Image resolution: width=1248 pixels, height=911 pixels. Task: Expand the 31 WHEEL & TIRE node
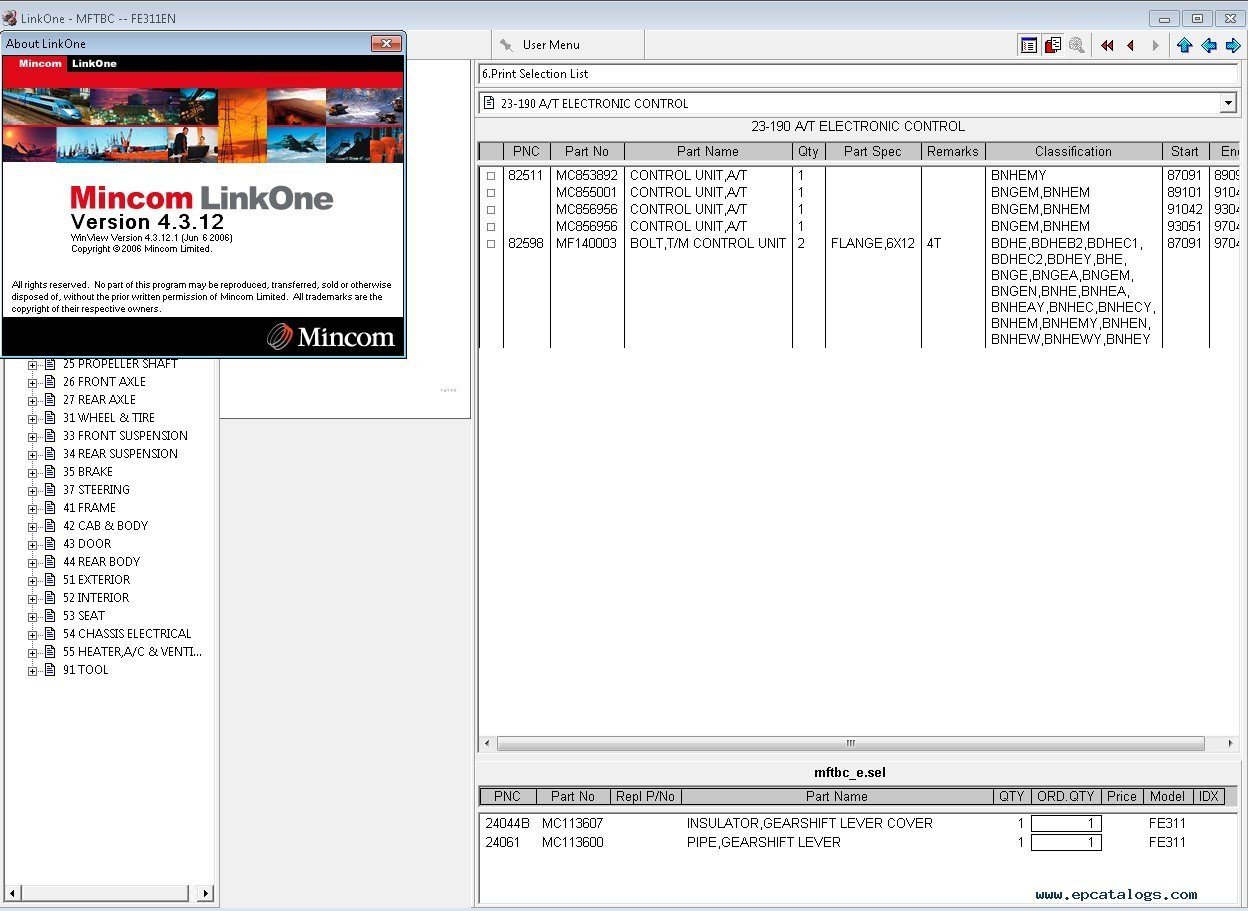click(32, 418)
